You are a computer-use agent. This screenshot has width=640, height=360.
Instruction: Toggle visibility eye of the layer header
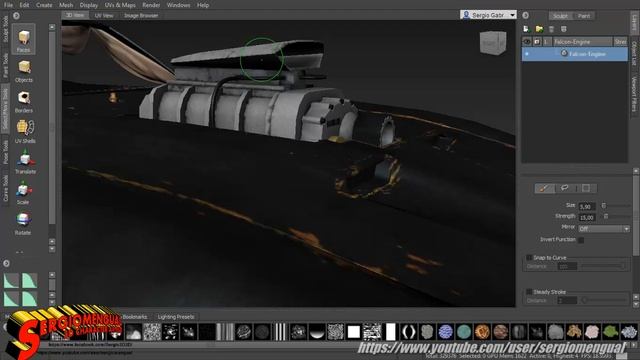coord(527,42)
